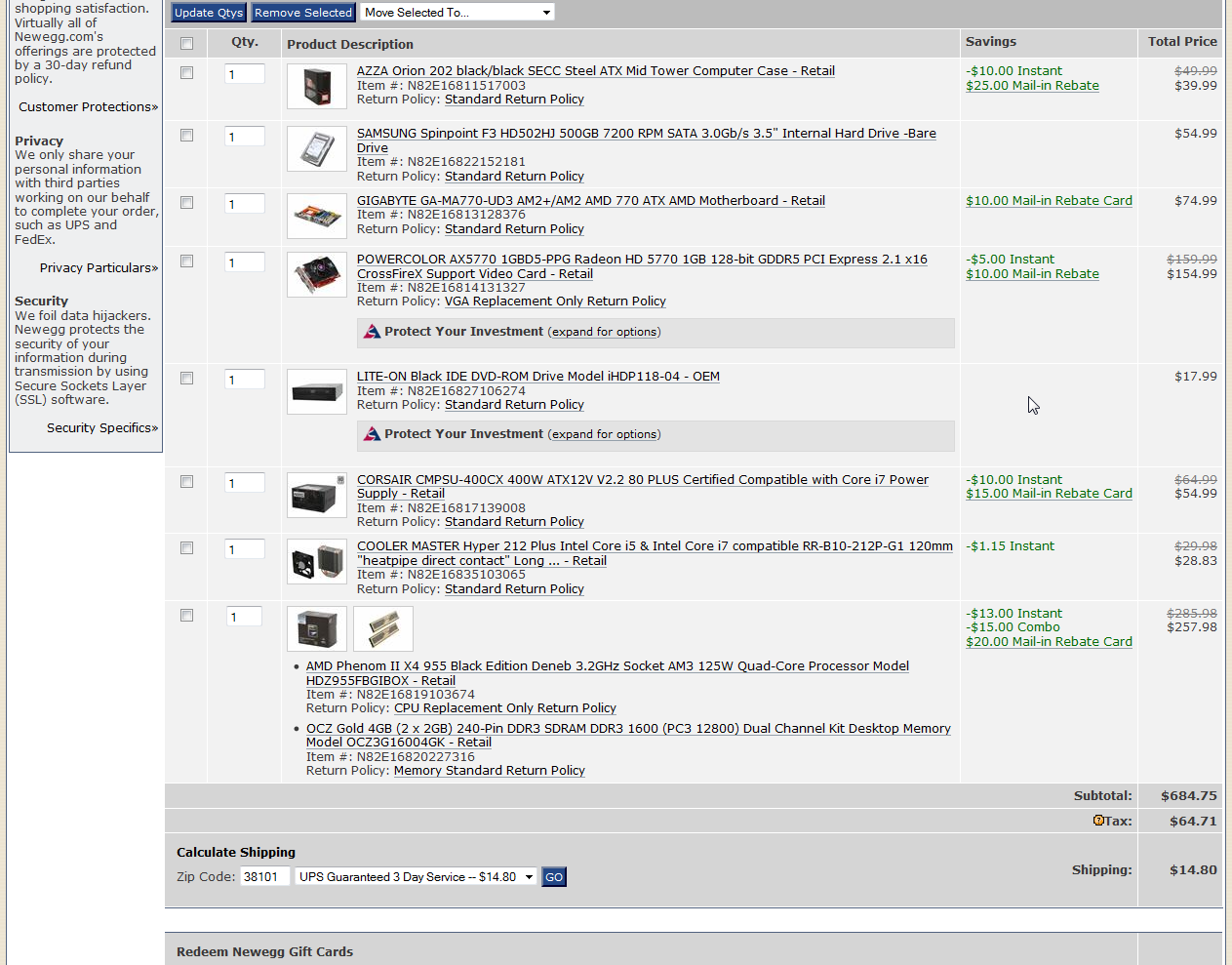Select the Corsair power supply checkbox

[186, 482]
